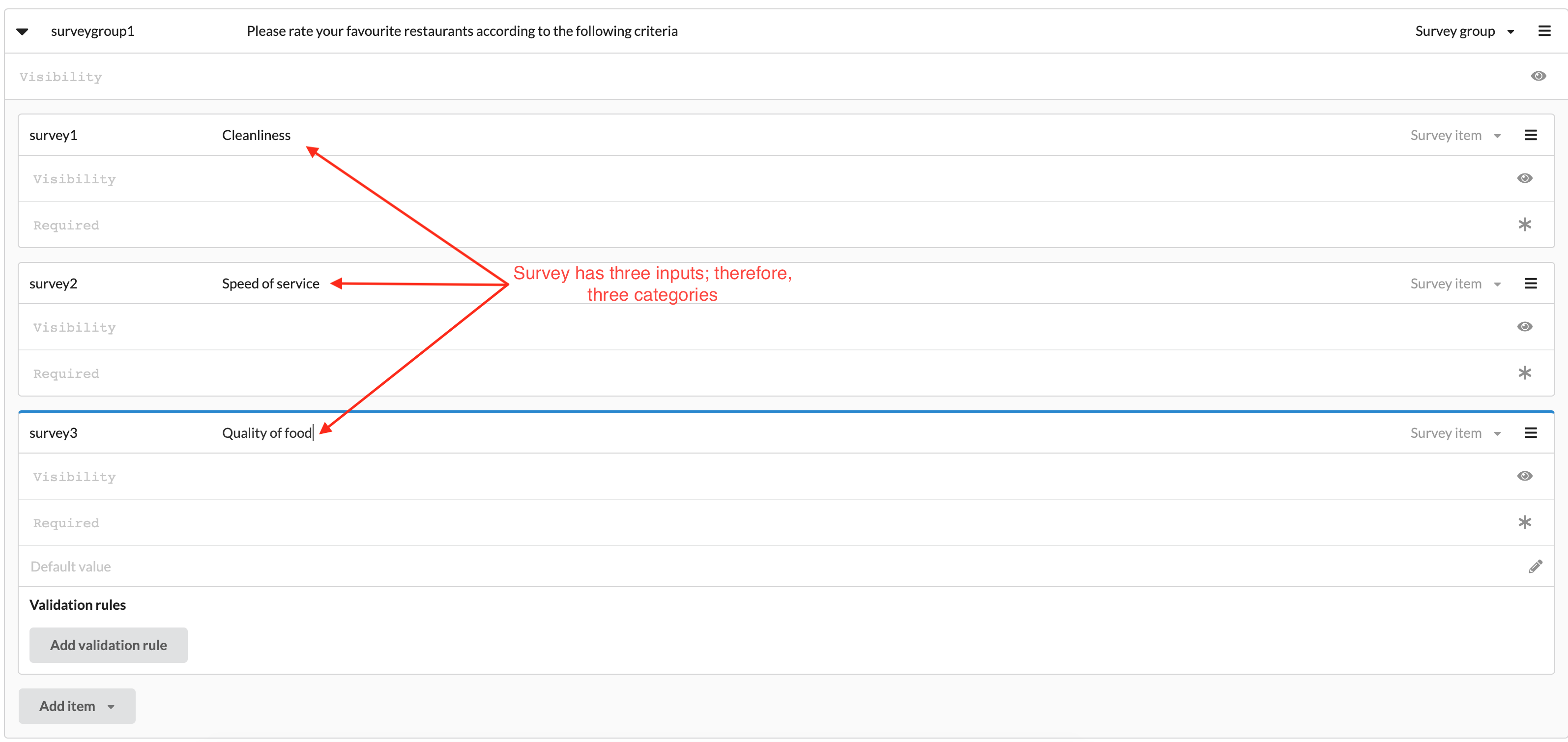
Task: Open the Survey group type dropdown
Action: 1464,31
